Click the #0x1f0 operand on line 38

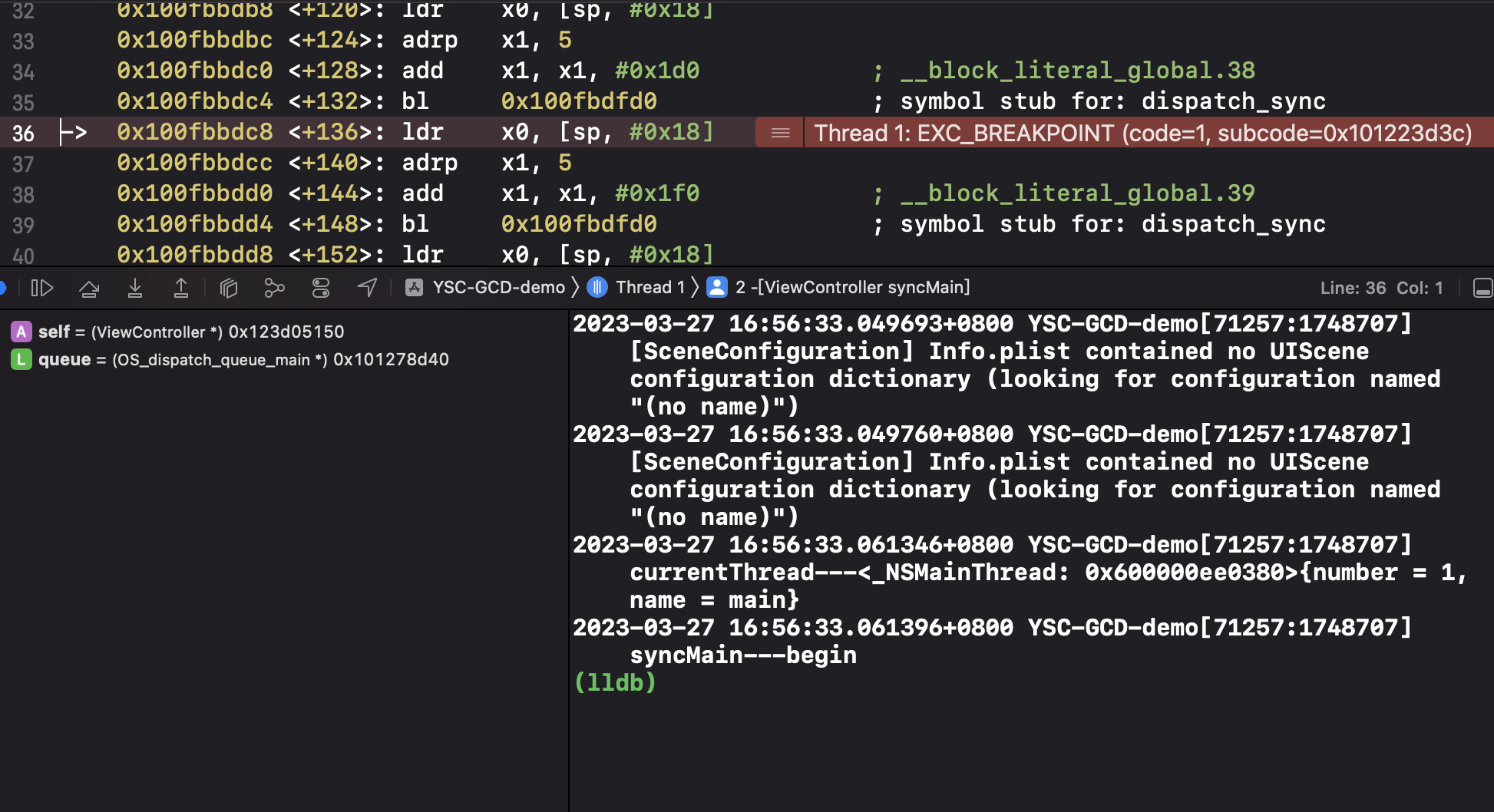[x=657, y=193]
